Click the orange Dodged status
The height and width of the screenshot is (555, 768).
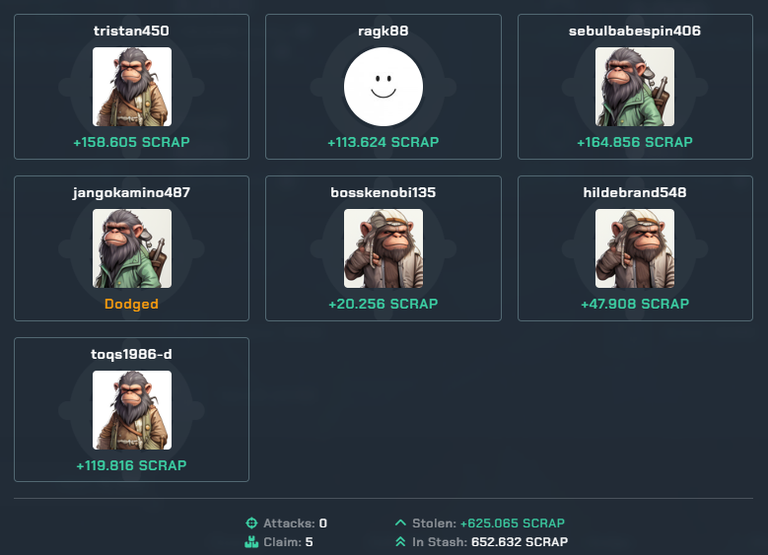pos(131,304)
